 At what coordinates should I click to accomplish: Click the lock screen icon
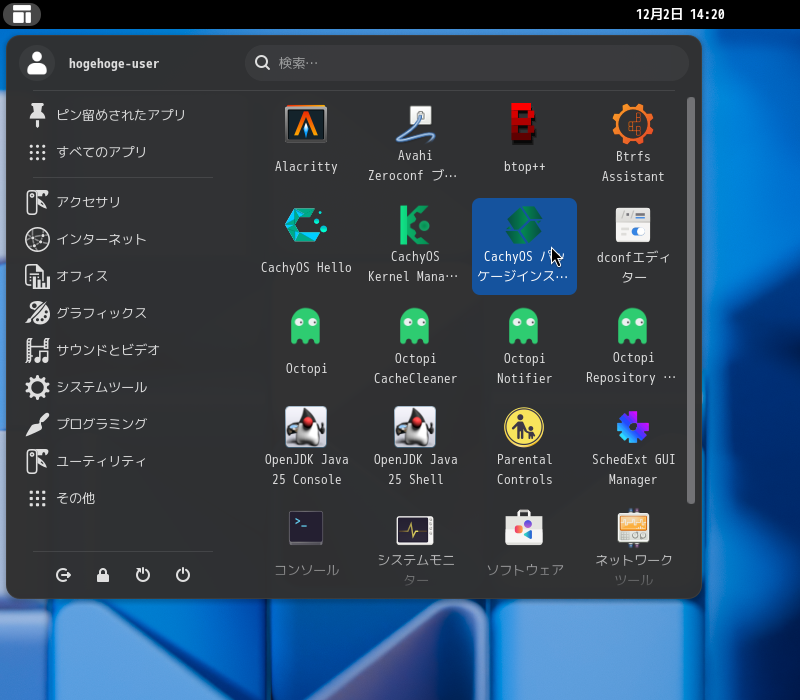click(103, 575)
